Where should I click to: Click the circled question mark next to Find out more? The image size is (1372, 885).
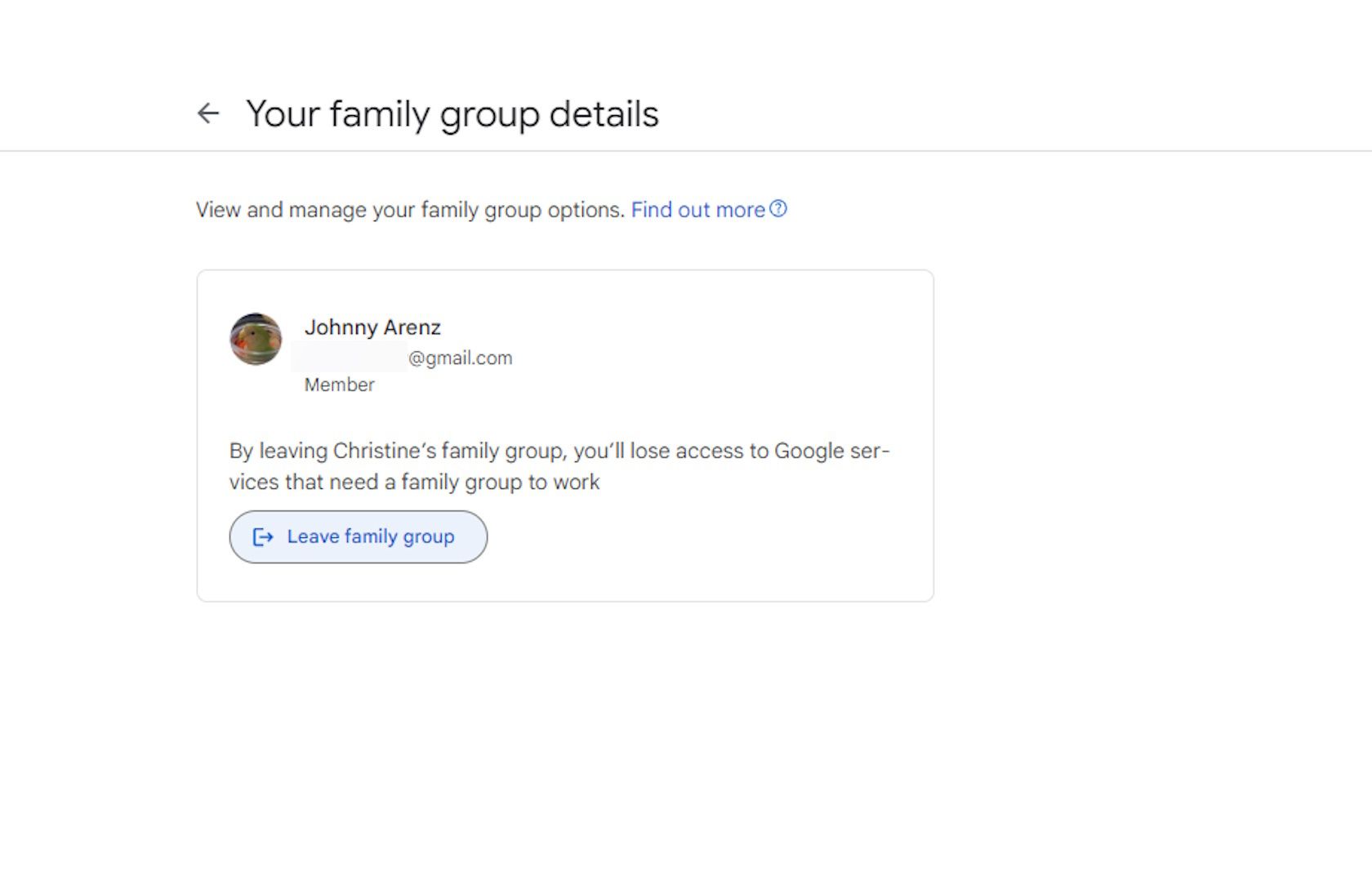(x=779, y=209)
